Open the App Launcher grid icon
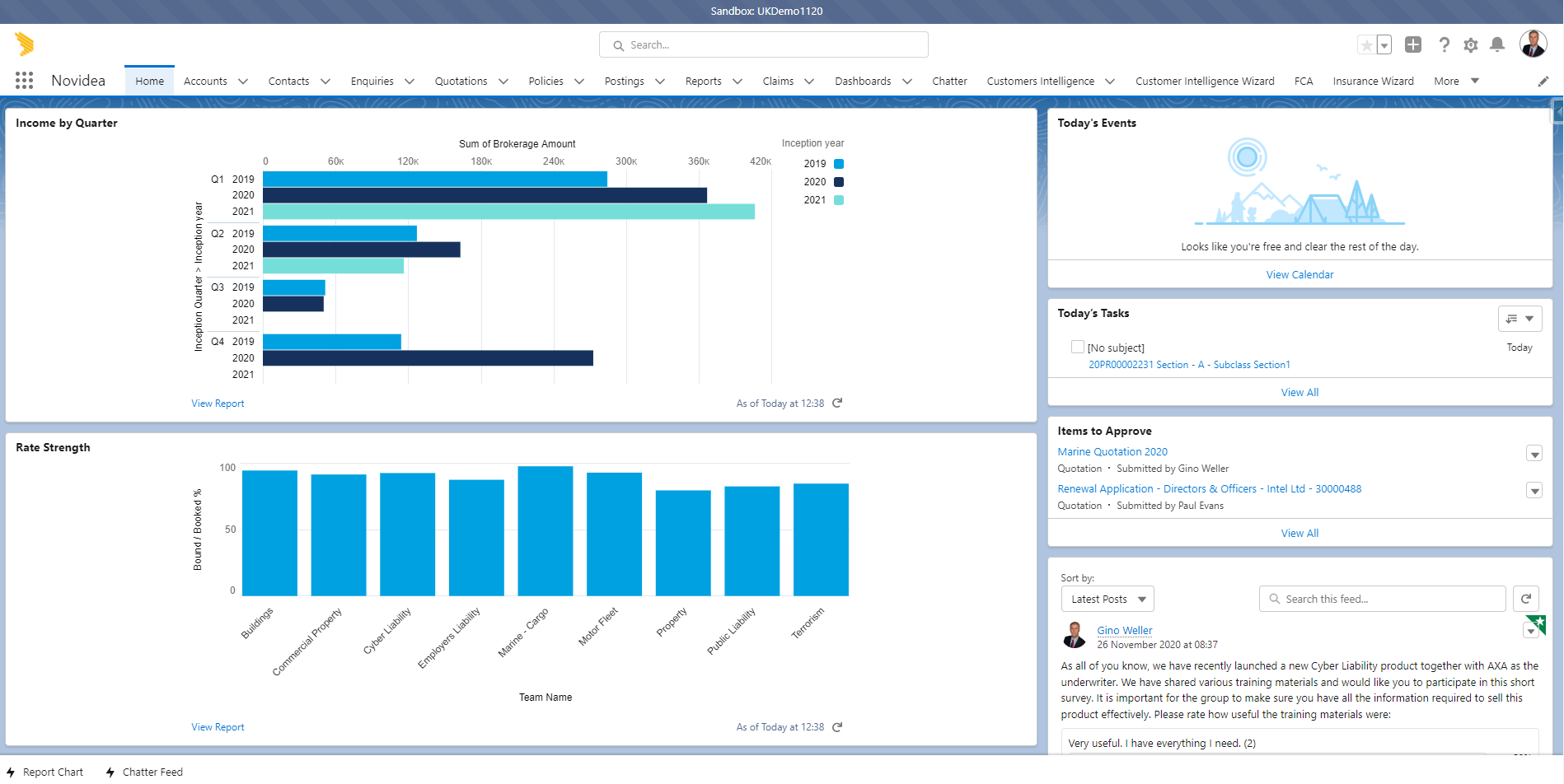The width and height of the screenshot is (1564, 784). pos(24,81)
